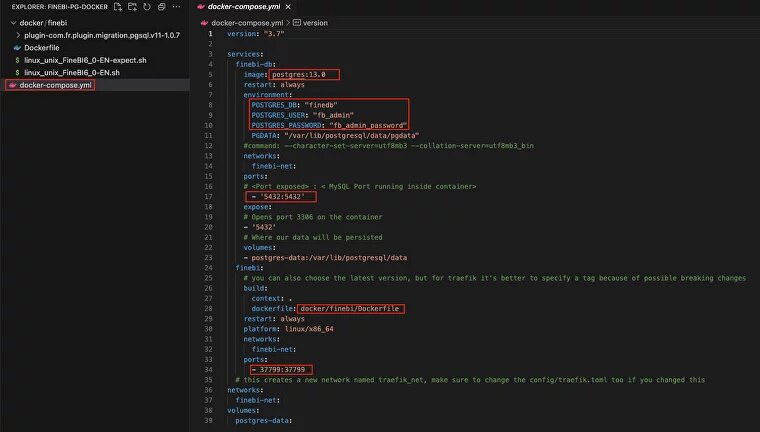The image size is (760, 432).
Task: Click line number 5 in the gutter
Action: pyautogui.click(x=210, y=75)
